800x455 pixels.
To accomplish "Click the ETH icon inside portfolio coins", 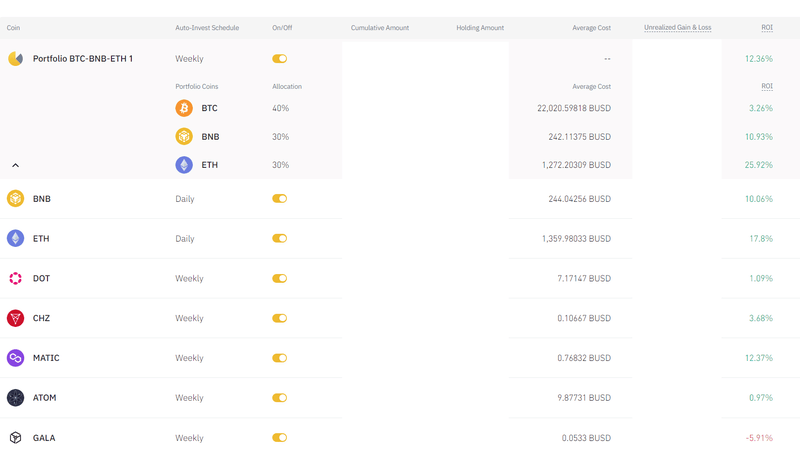I will (x=184, y=165).
